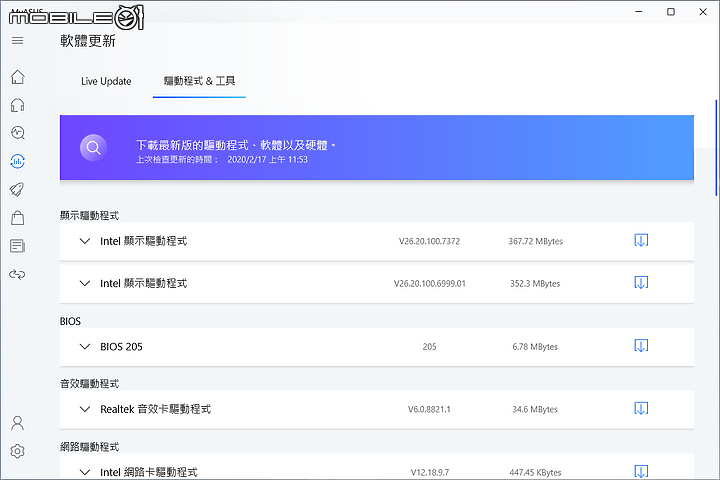This screenshot has height=480, width=720.
Task: Download Intel network driver V12.18.9.7
Action: click(641, 471)
